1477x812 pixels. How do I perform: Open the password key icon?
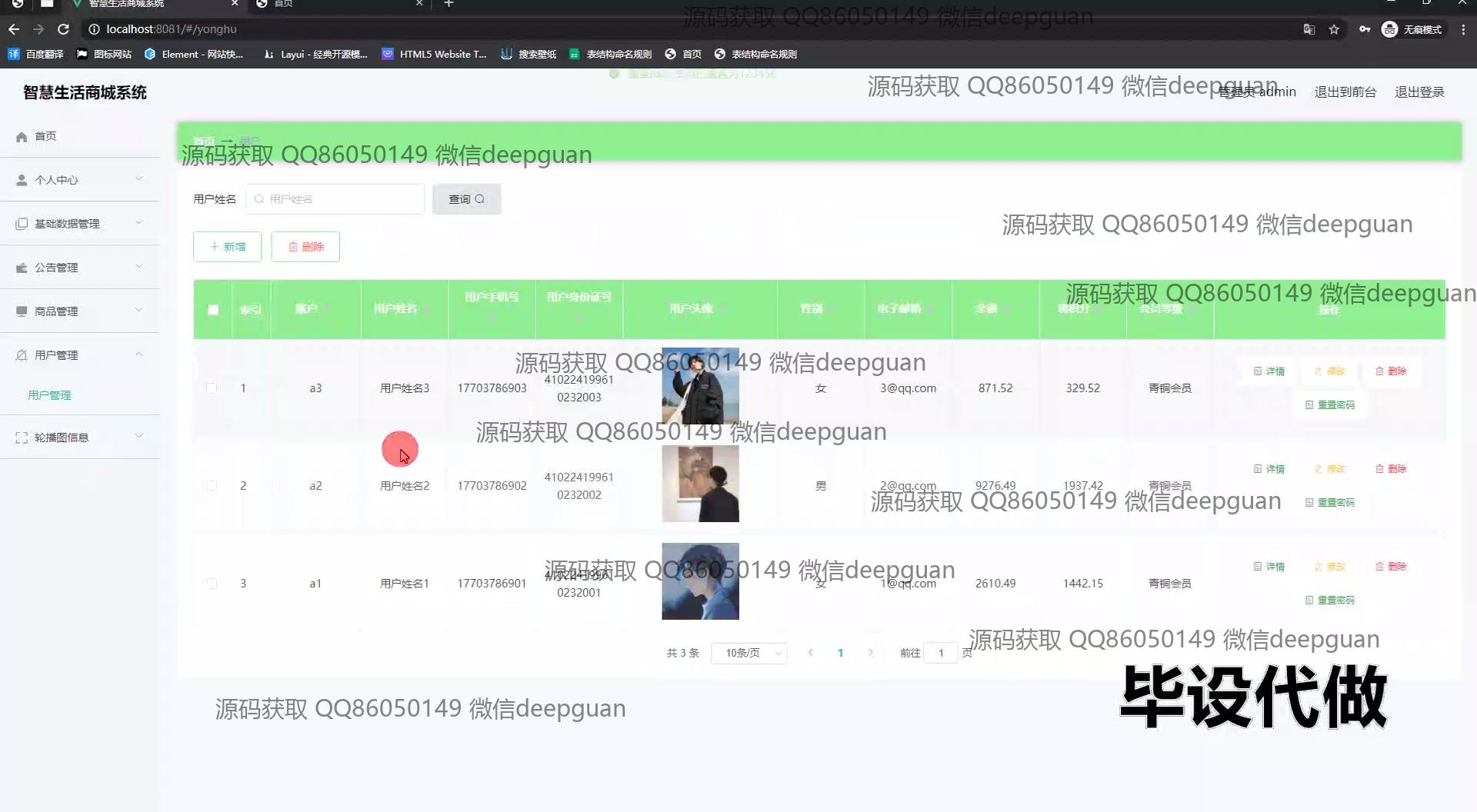pos(1365,29)
